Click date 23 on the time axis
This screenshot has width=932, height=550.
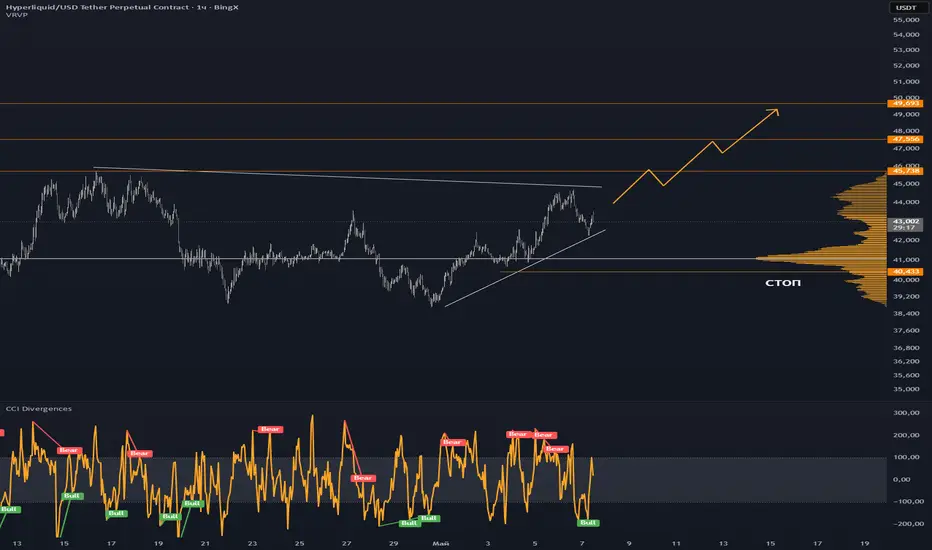click(252, 543)
